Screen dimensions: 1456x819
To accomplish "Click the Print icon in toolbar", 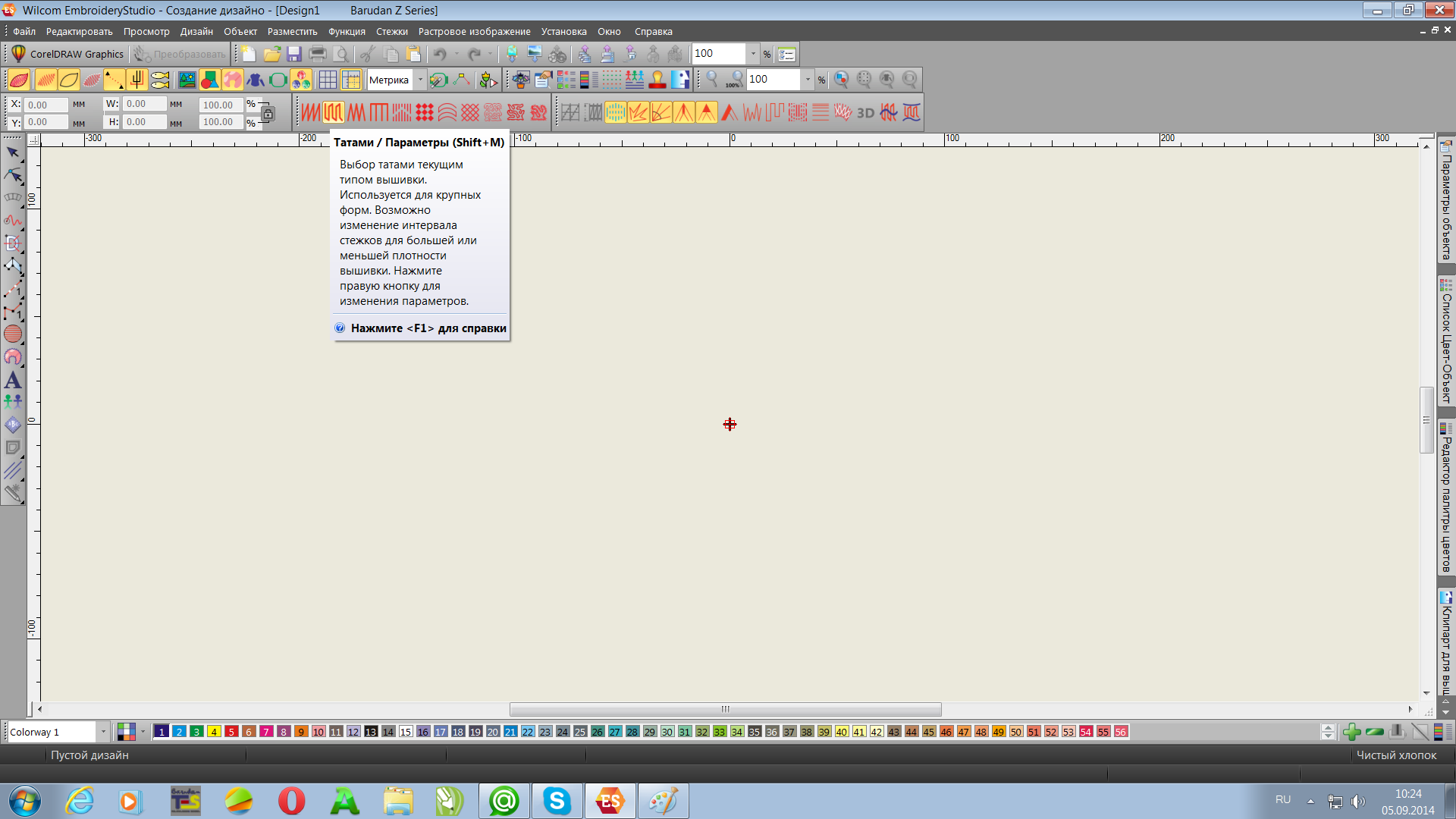I will coord(318,54).
